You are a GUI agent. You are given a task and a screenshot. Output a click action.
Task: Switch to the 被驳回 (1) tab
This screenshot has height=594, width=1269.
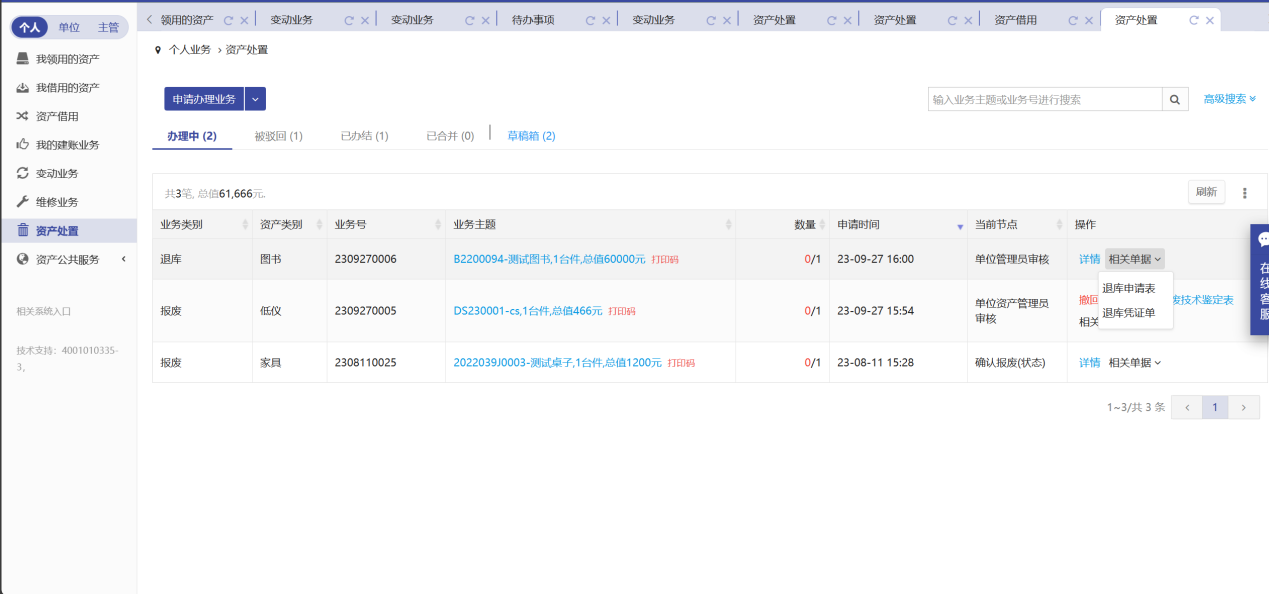coord(278,136)
